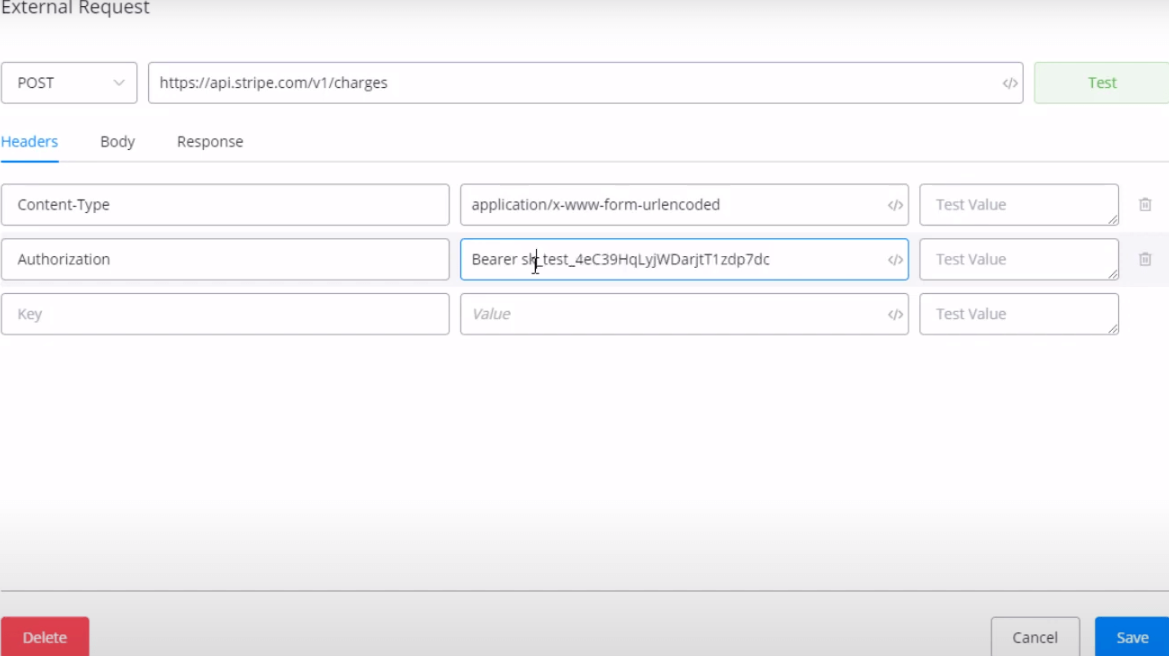The height and width of the screenshot is (656, 1169).
Task: Open the POST method dropdown
Action: point(69,83)
